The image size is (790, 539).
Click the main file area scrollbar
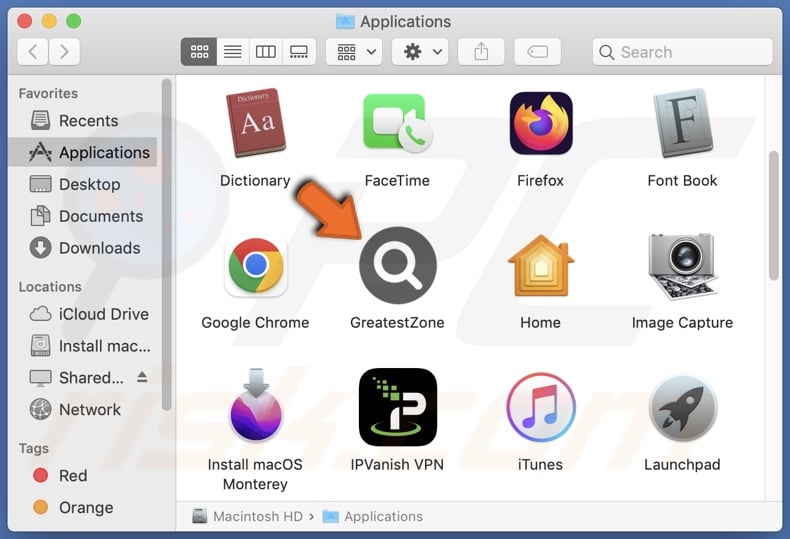[x=774, y=216]
